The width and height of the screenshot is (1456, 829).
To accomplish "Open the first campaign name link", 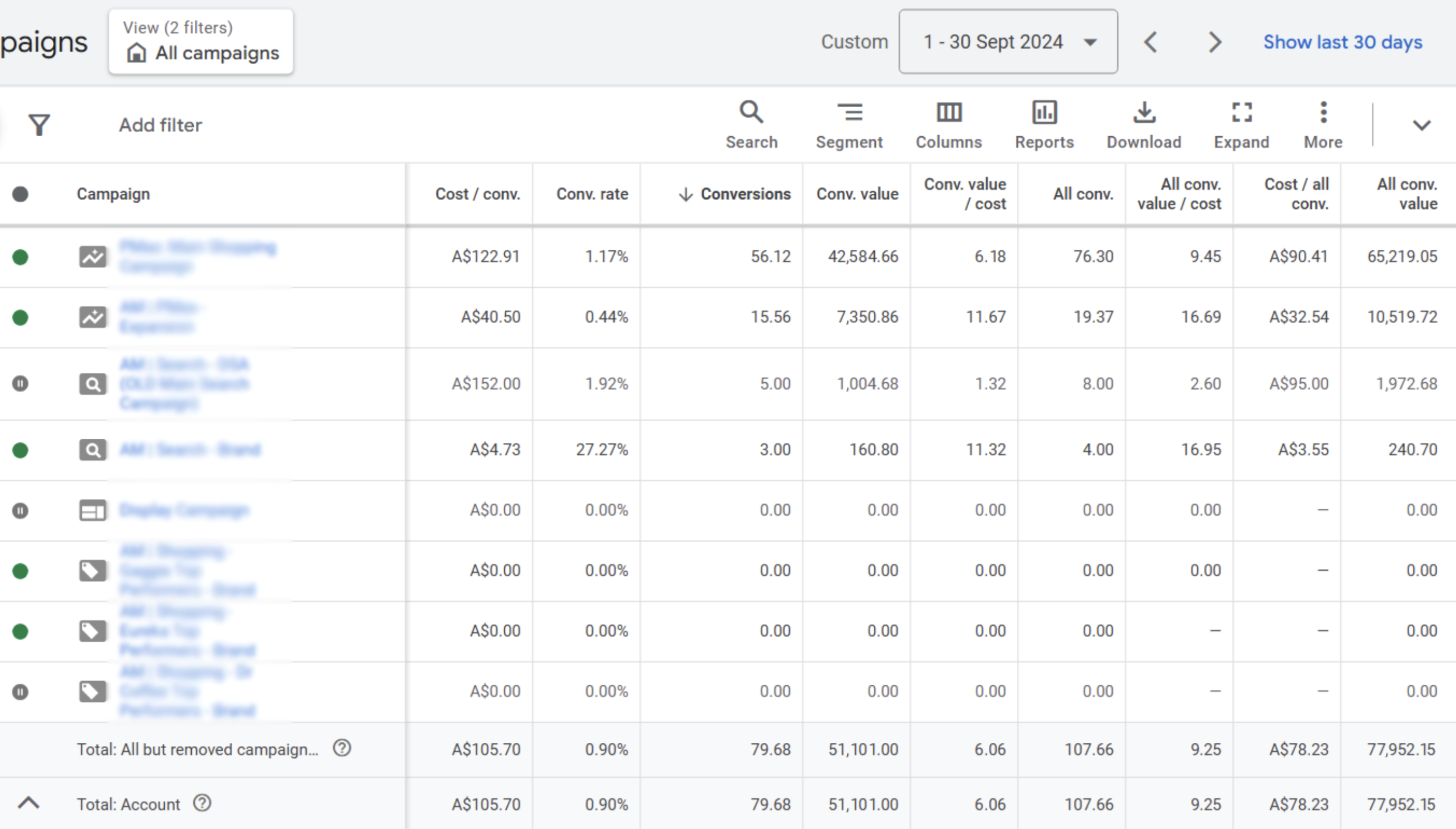I will (x=197, y=257).
